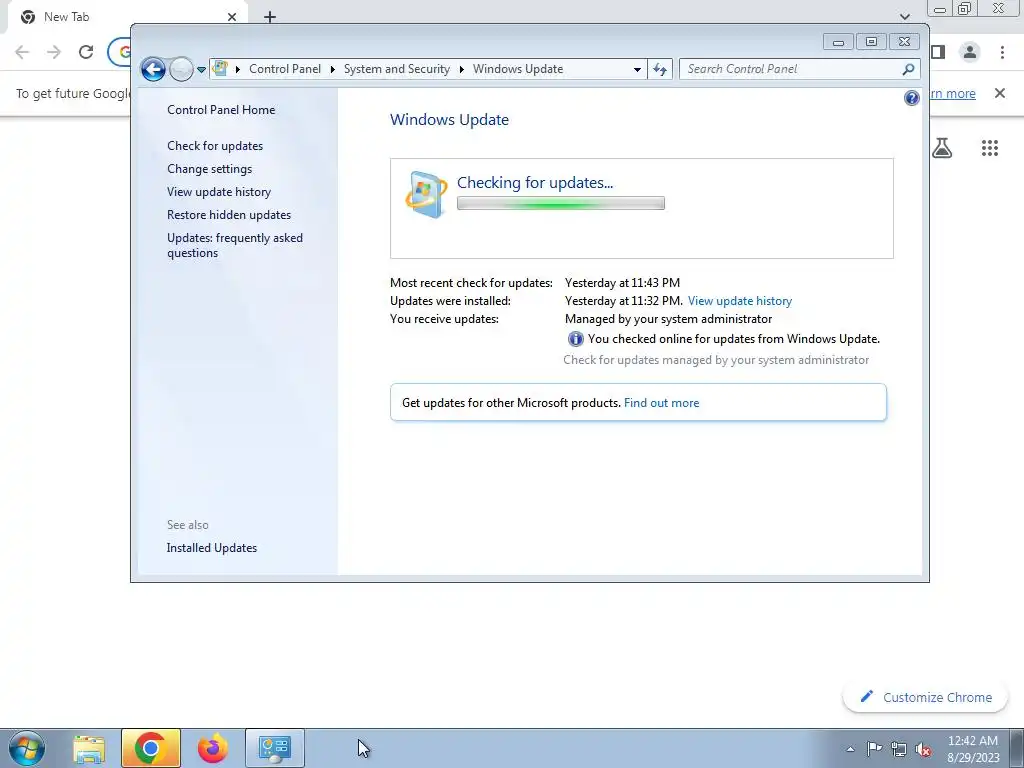
Task: Open the address bar history dropdown
Action: click(637, 69)
